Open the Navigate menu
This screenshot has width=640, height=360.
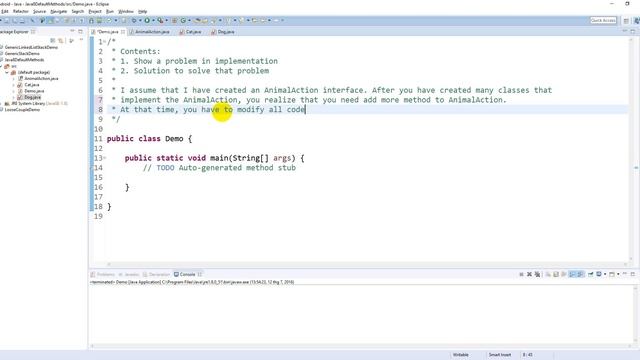tap(58, 11)
